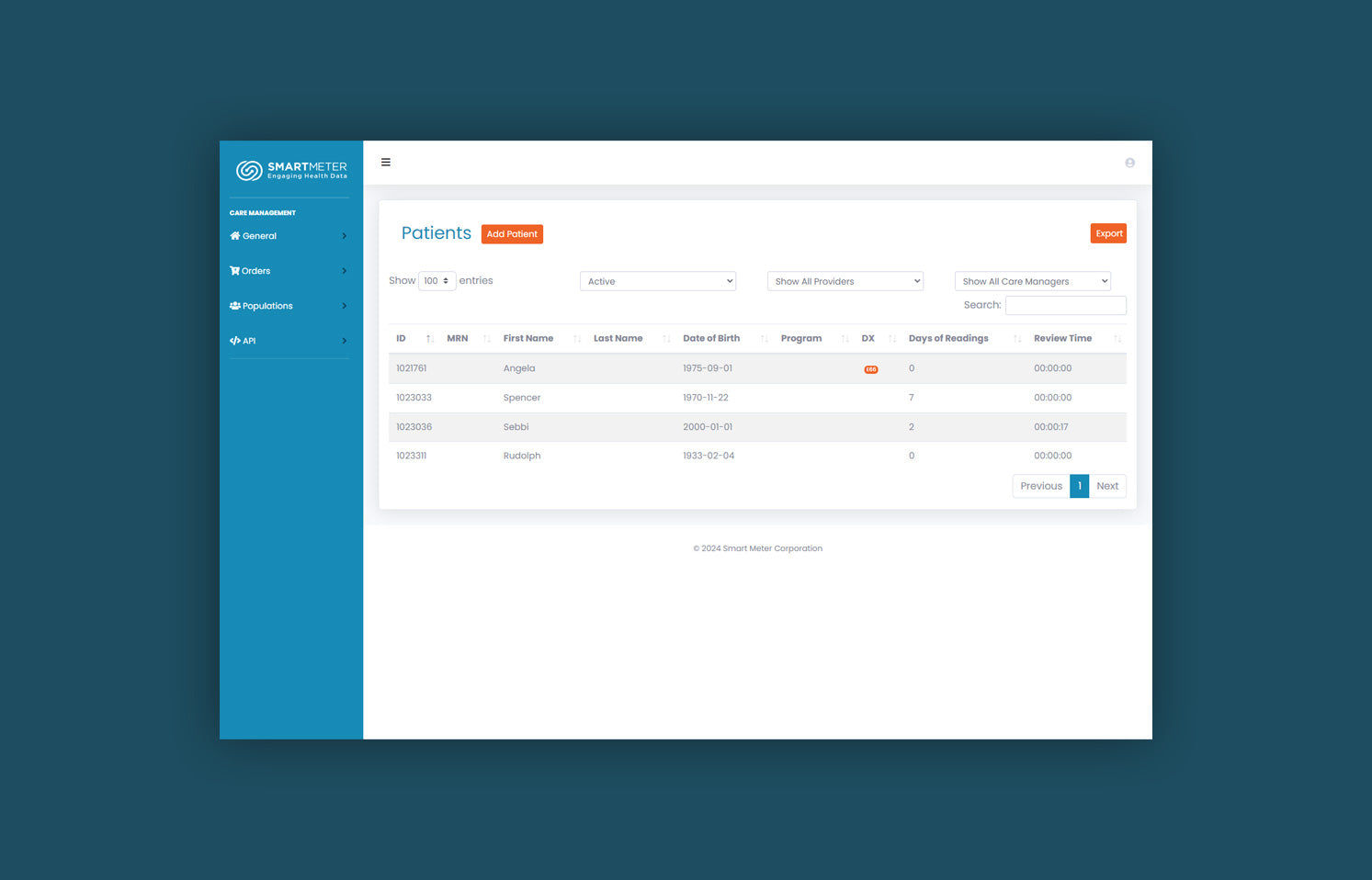Open the Active status dropdown

pos(658,281)
